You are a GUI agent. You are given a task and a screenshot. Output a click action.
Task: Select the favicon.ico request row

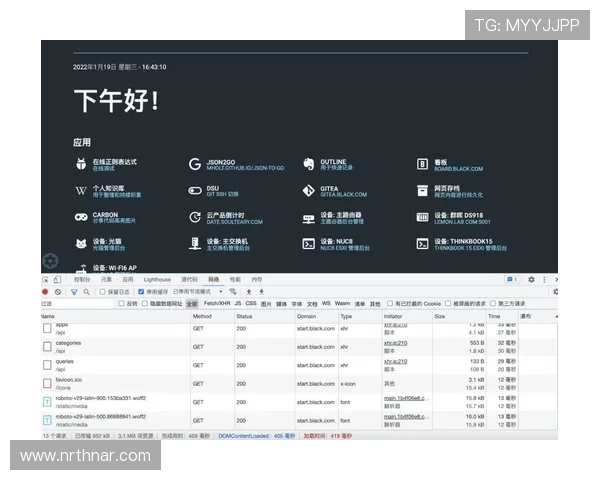299,384
